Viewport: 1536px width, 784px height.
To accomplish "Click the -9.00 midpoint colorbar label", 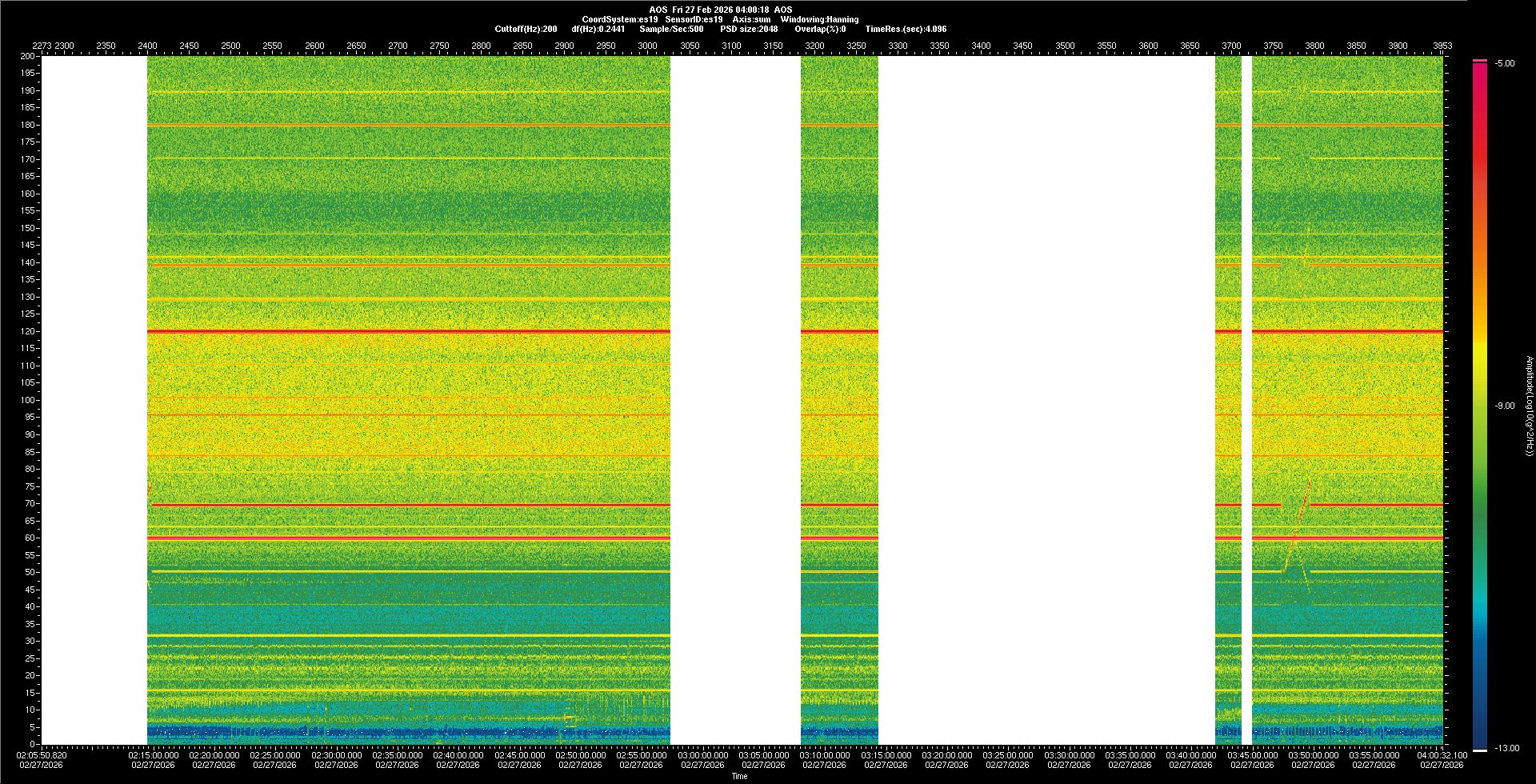I will click(x=1505, y=406).
